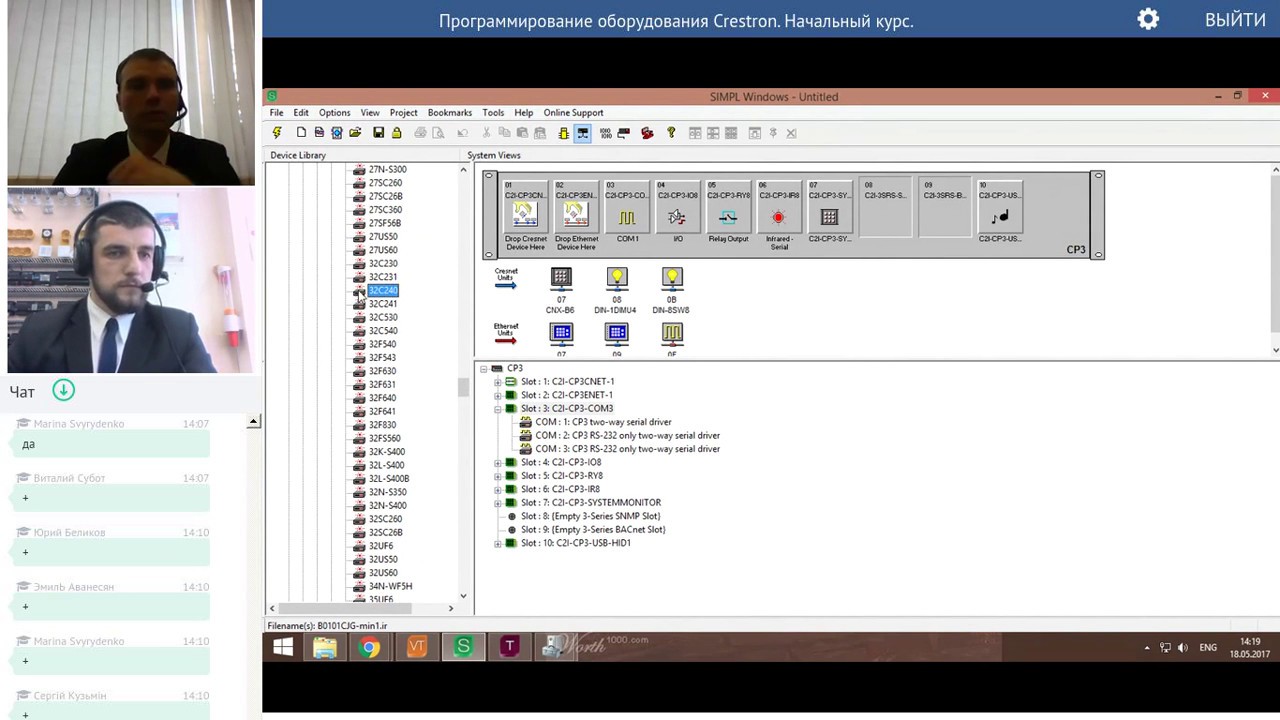This screenshot has width=1280, height=720.
Task: Click the volume speaker icon in tray
Action: [1183, 648]
